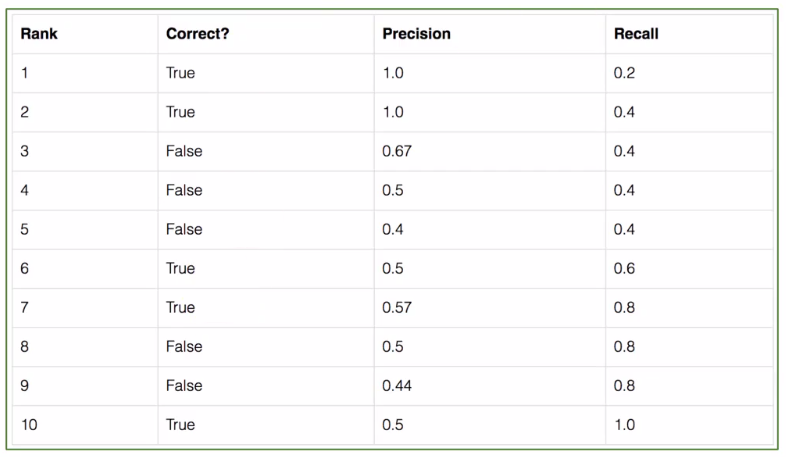This screenshot has height=457, width=786.
Task: Select the precision value 0.67
Action: click(397, 151)
